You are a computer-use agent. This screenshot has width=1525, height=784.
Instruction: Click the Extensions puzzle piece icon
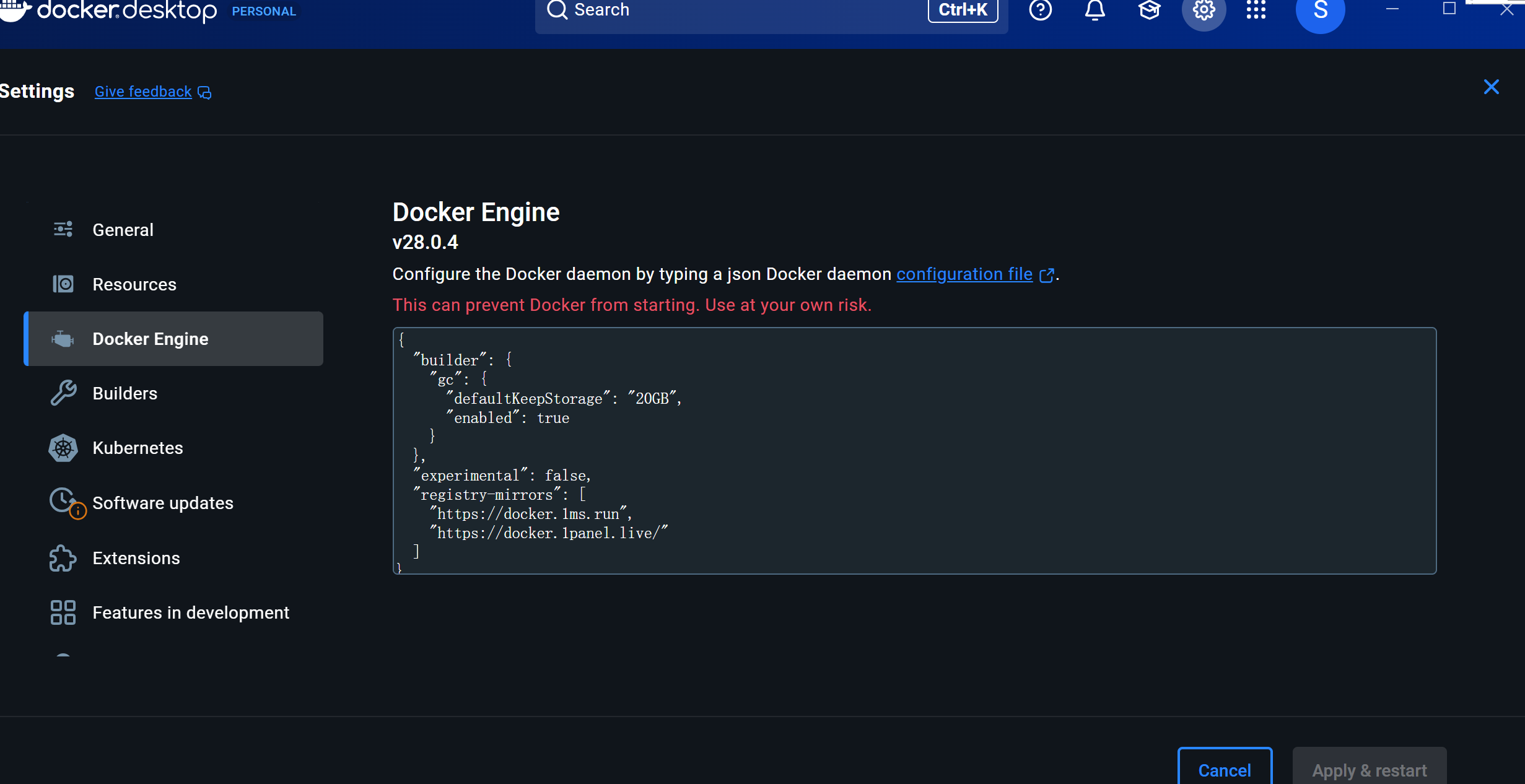tap(63, 558)
